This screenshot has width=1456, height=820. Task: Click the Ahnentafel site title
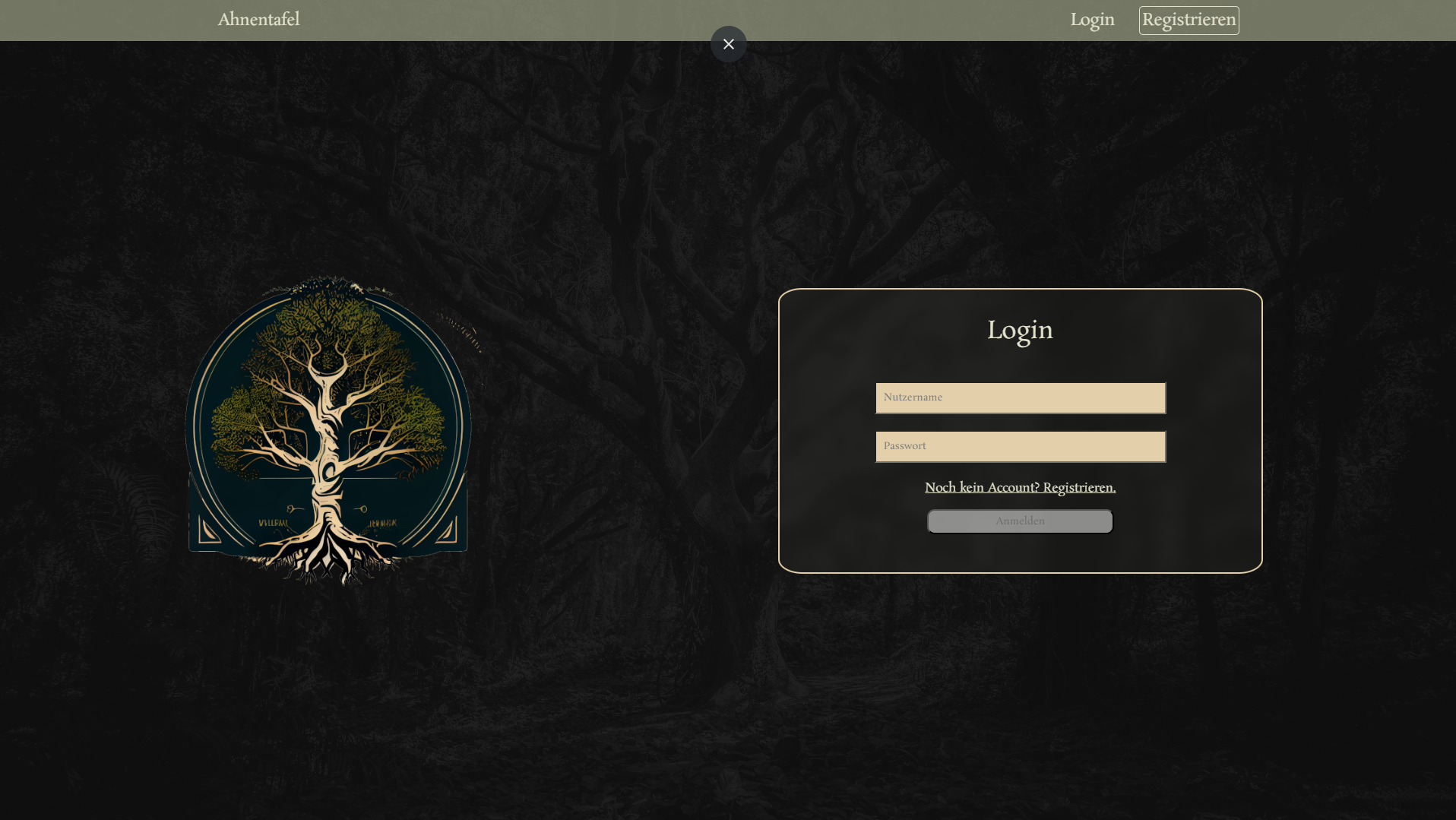tap(258, 21)
